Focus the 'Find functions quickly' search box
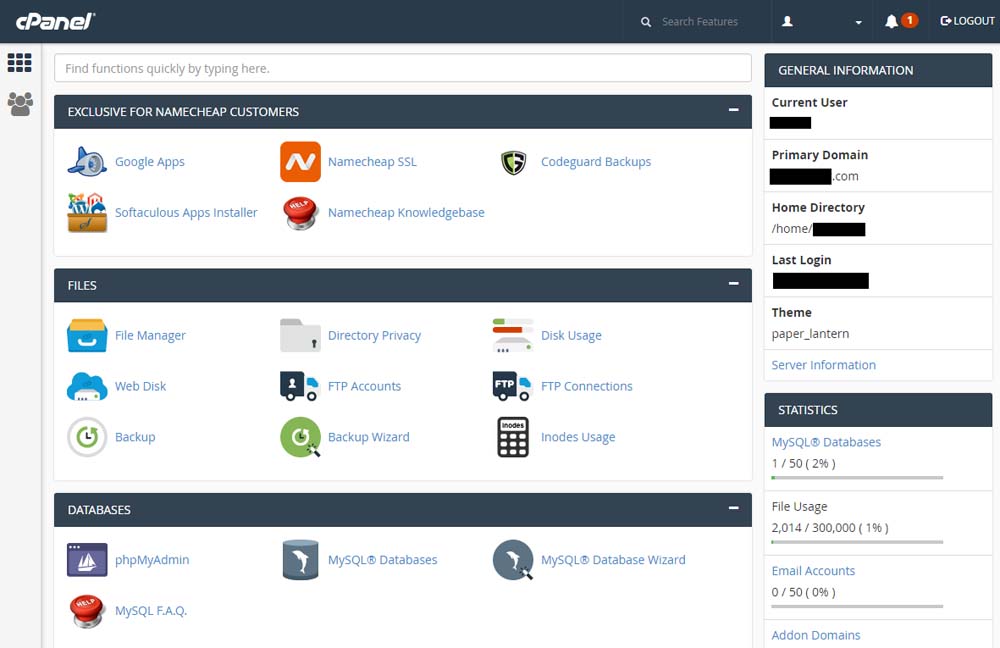Image resolution: width=1000 pixels, height=648 pixels. [x=402, y=68]
